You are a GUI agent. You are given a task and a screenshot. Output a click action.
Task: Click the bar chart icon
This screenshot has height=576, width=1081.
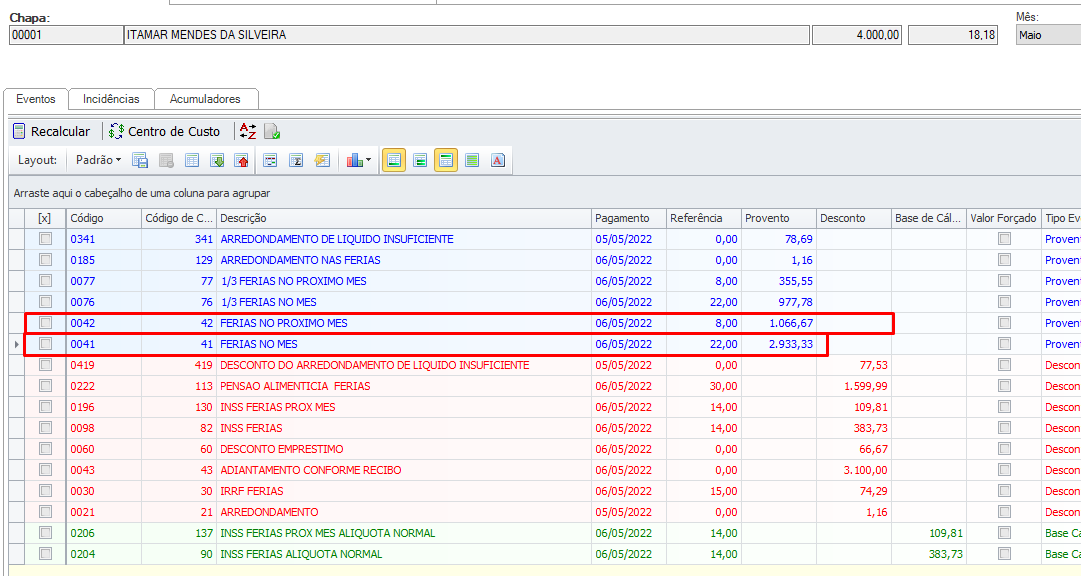pyautogui.click(x=354, y=160)
